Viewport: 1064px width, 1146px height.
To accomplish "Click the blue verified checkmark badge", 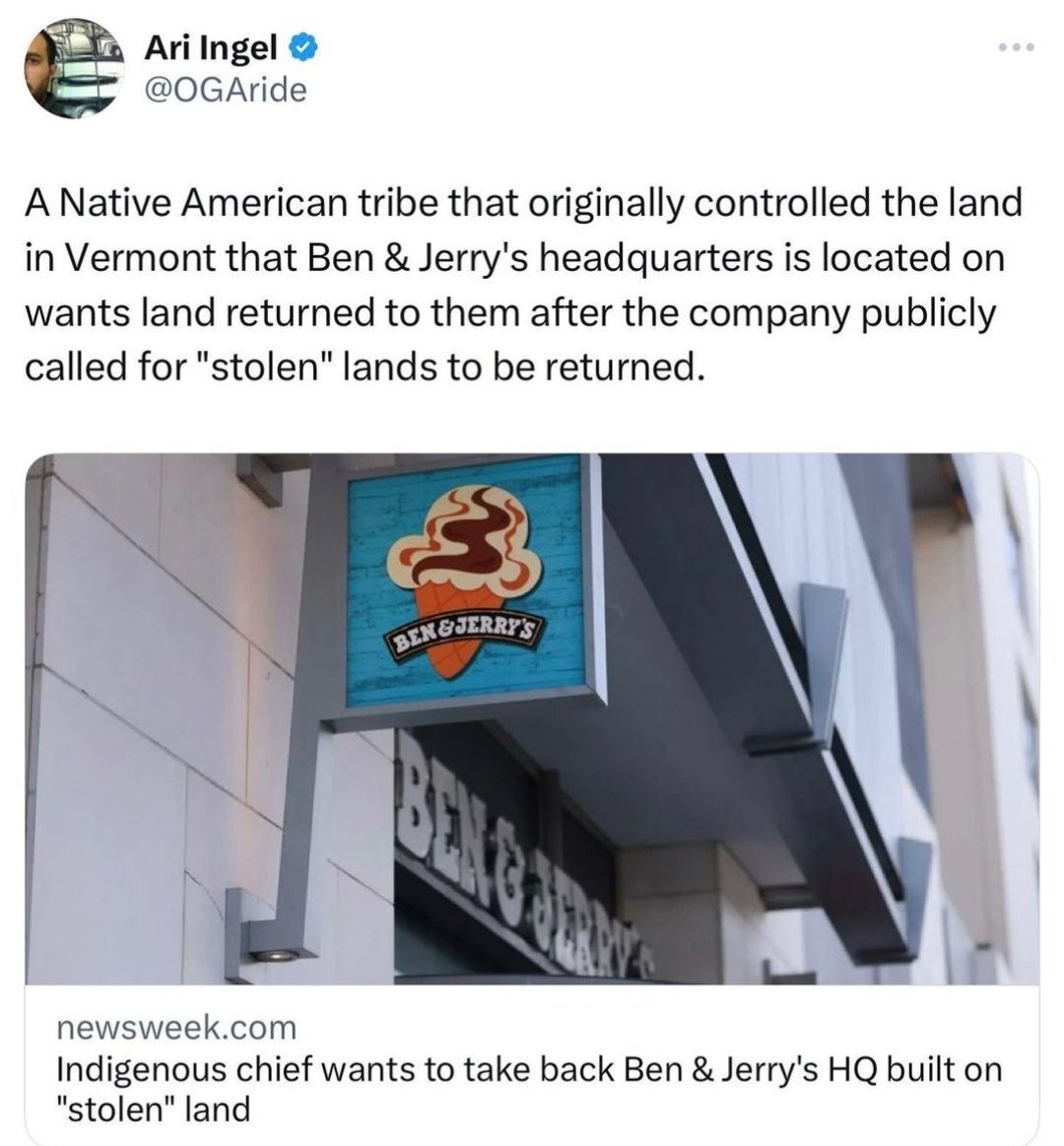I will coord(303,49).
